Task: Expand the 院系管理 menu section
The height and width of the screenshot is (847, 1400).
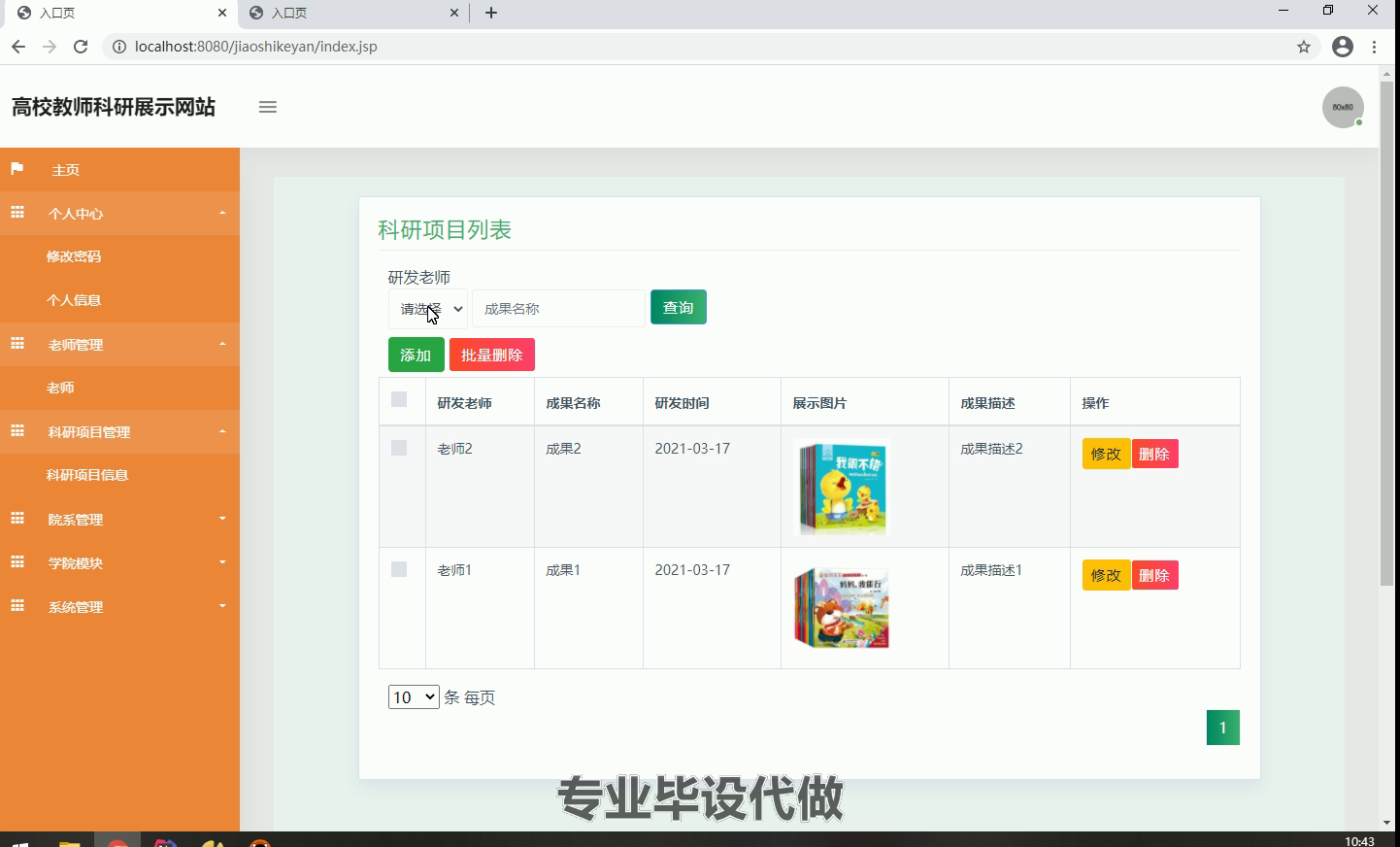Action: (119, 519)
